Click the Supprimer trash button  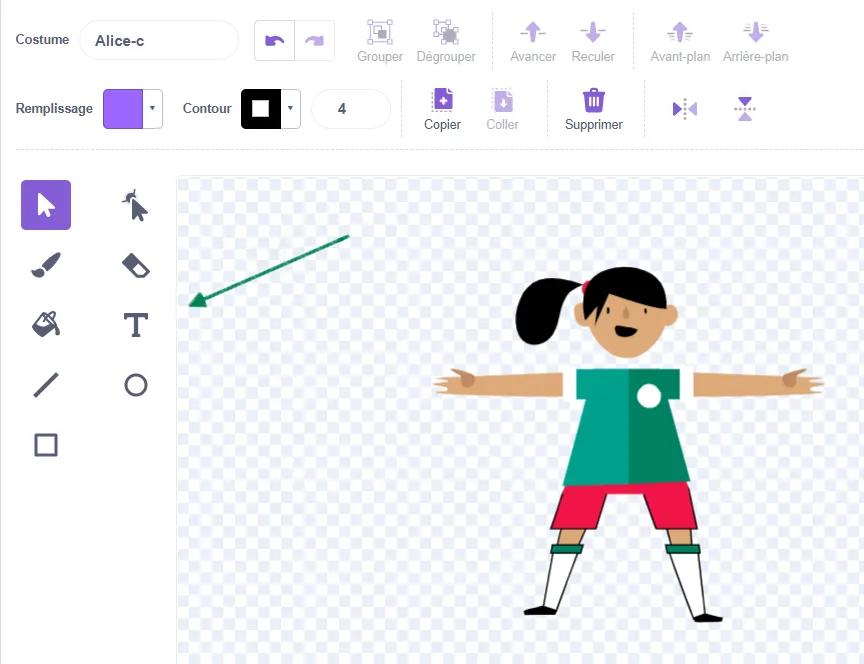(593, 109)
